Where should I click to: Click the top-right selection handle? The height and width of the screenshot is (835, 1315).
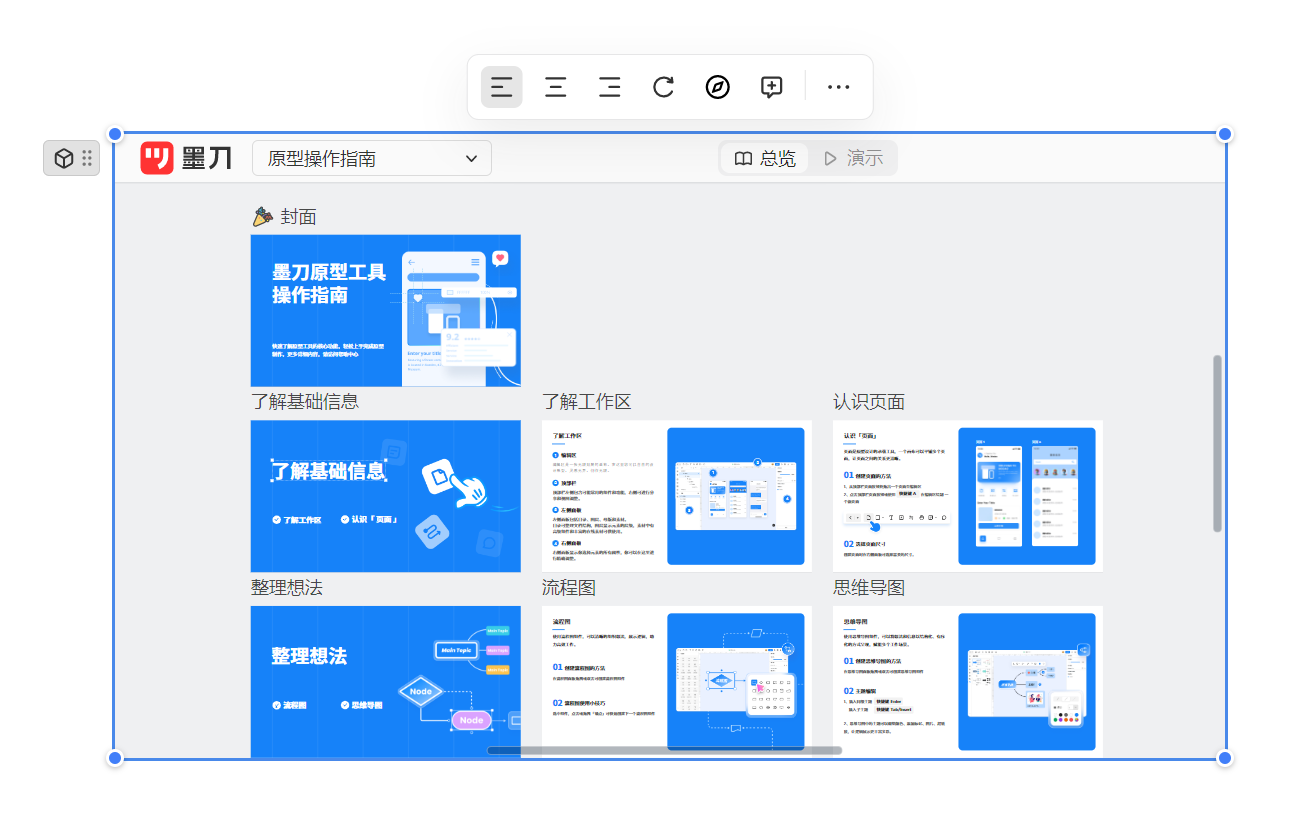pyautogui.click(x=1225, y=134)
